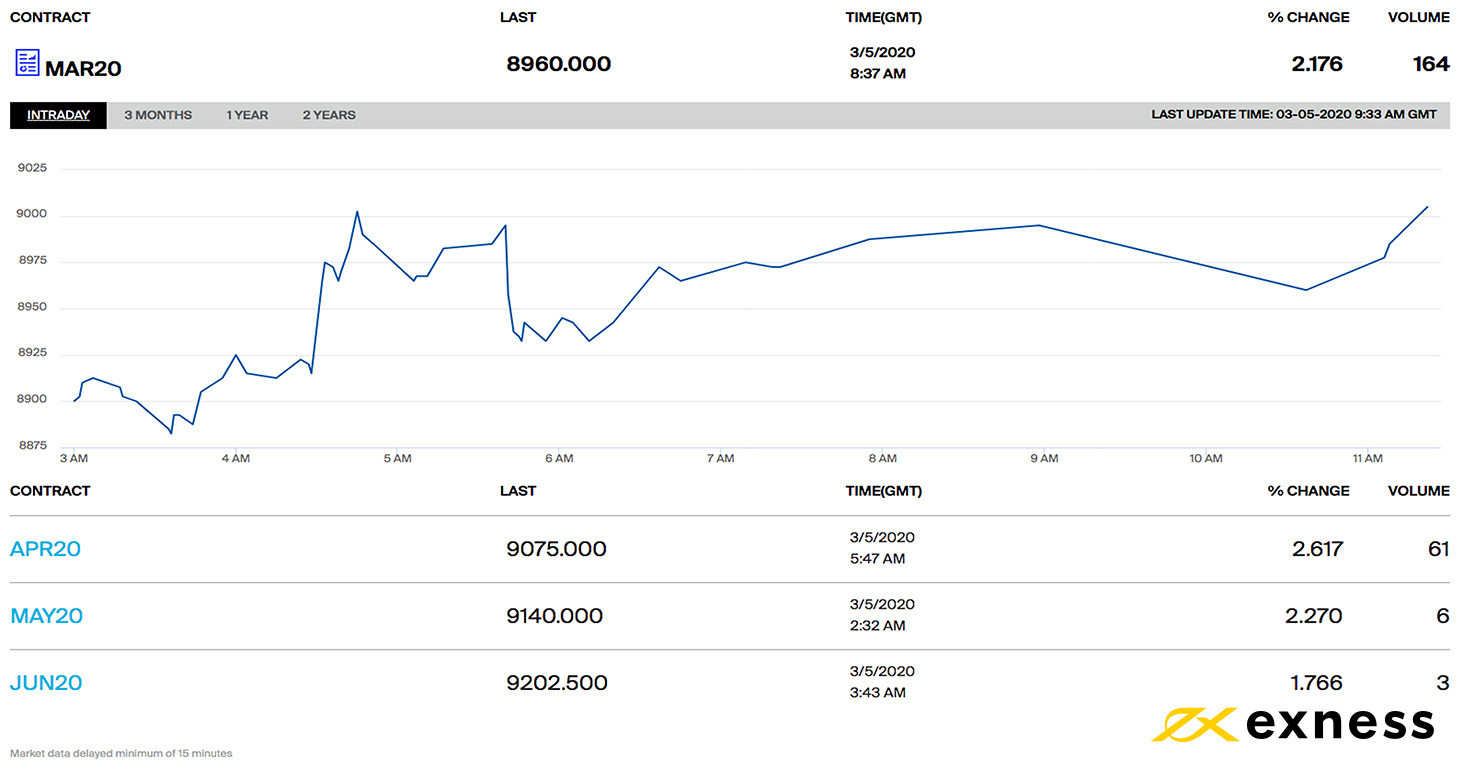Open the JUN20 contract link

(46, 683)
